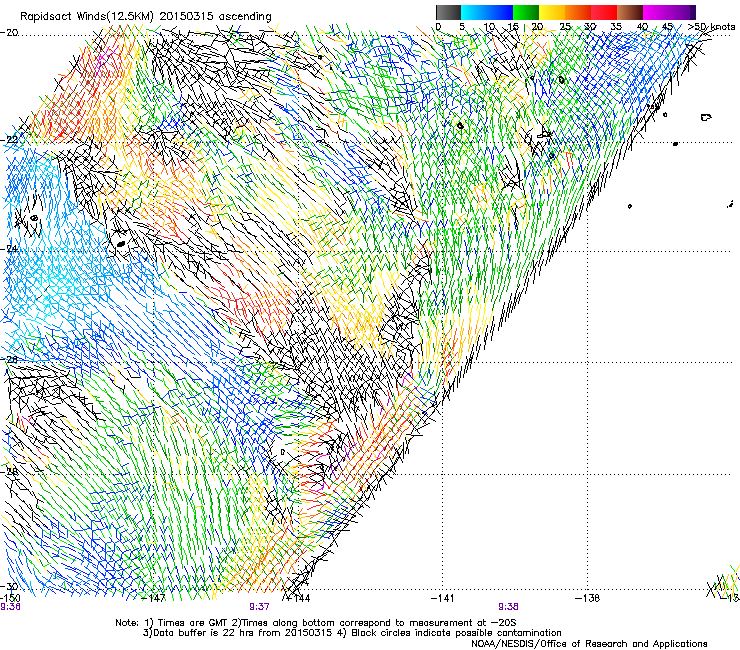740x650 pixels.
Task: Click the '-22' latitude label
Action: point(9,139)
